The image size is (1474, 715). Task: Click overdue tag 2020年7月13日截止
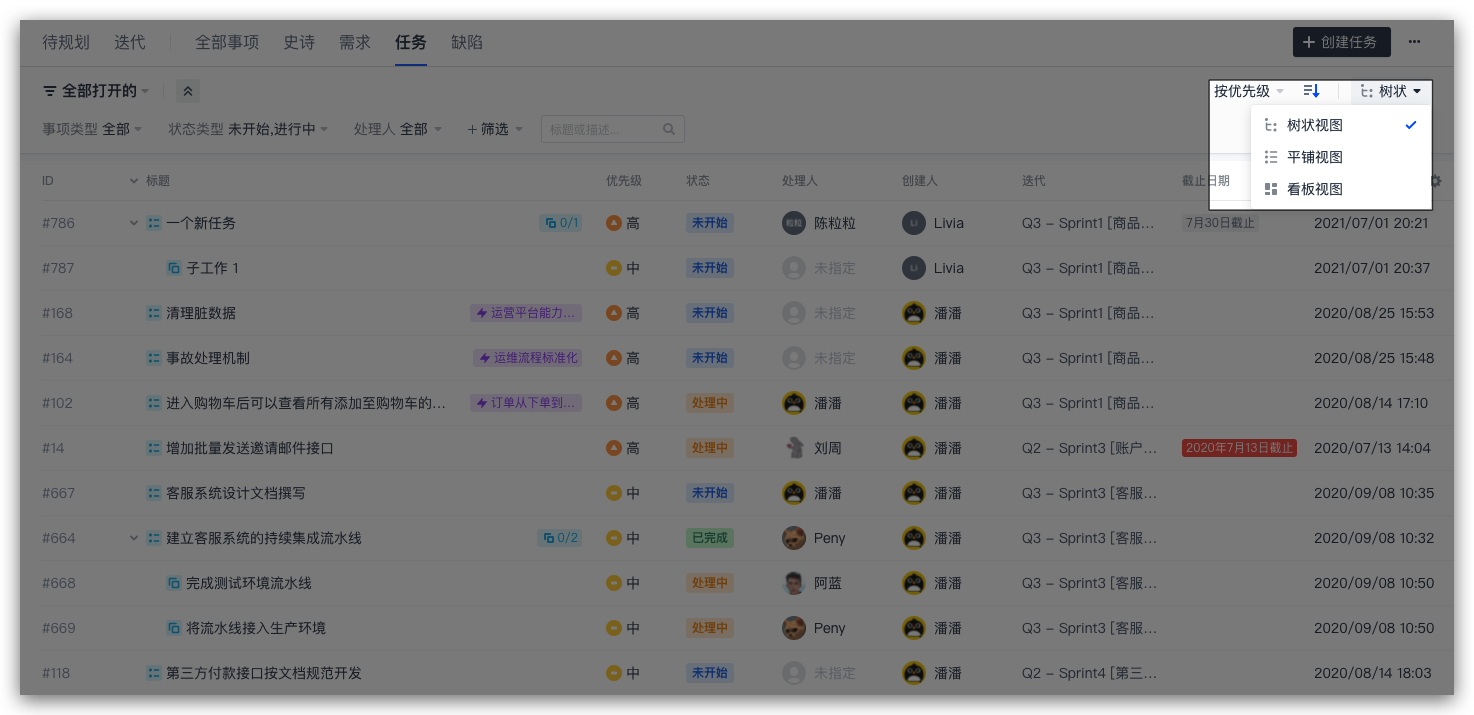(x=1239, y=448)
